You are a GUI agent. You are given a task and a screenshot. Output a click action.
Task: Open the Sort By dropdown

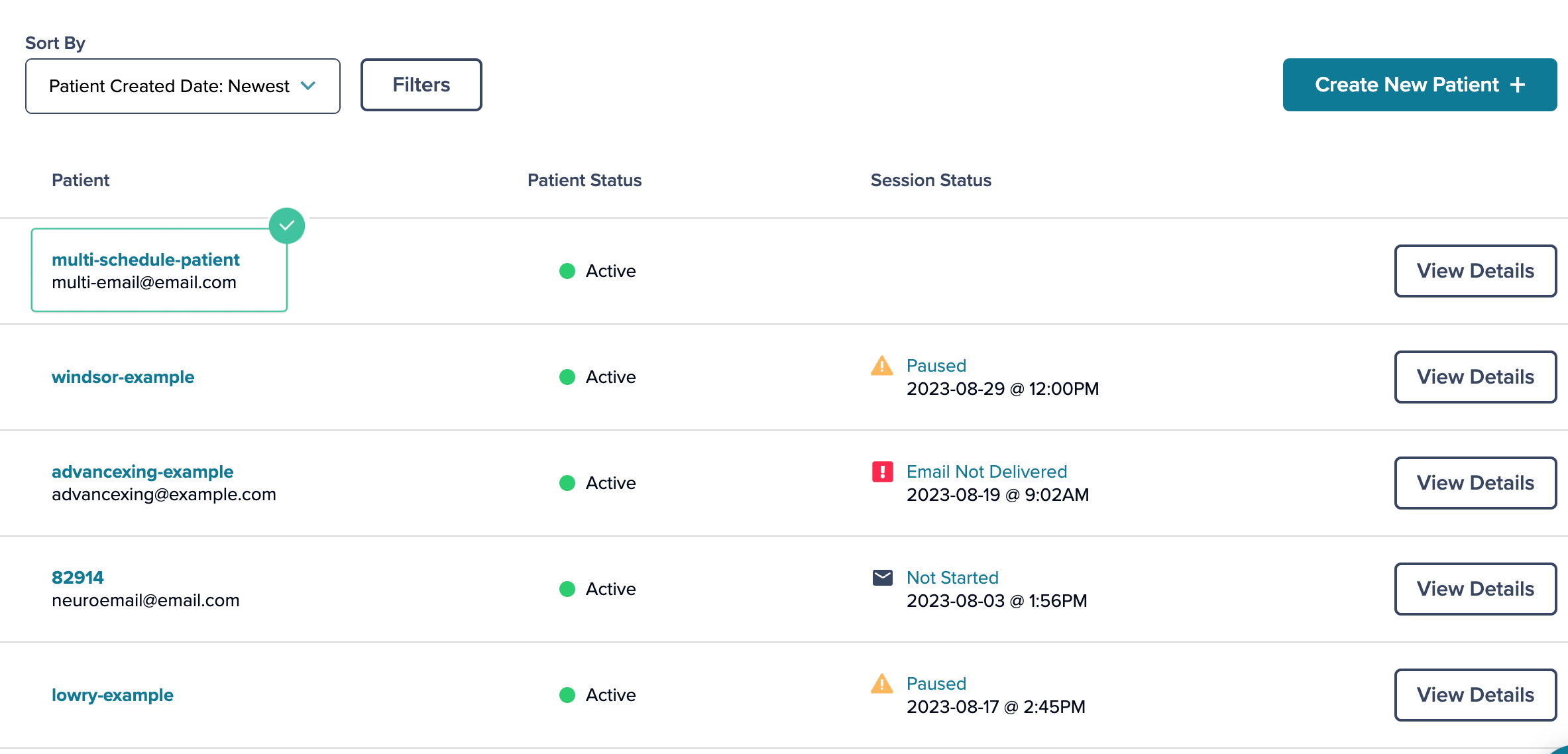coord(183,86)
